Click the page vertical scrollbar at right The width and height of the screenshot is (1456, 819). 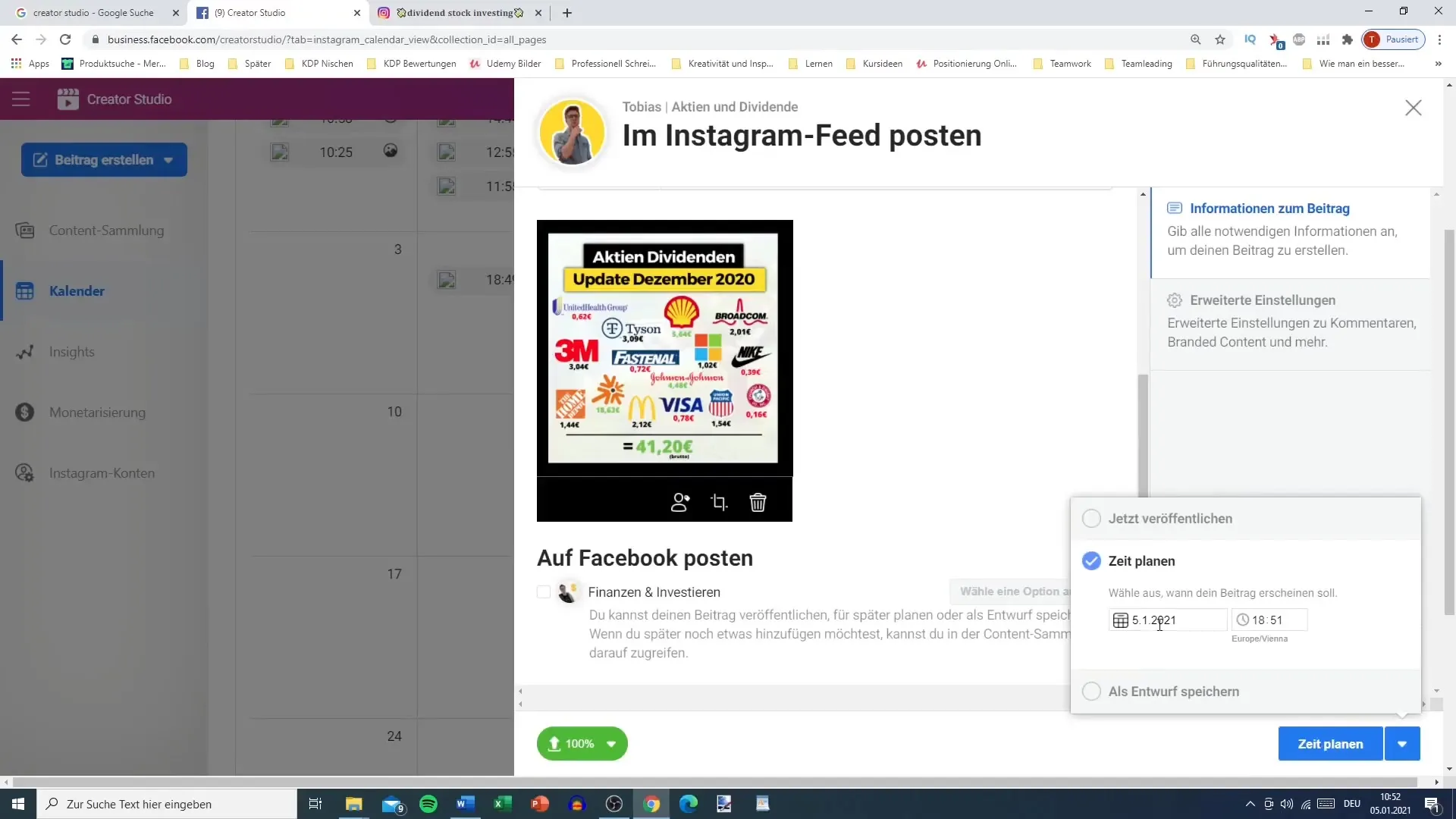pyautogui.click(x=1449, y=421)
